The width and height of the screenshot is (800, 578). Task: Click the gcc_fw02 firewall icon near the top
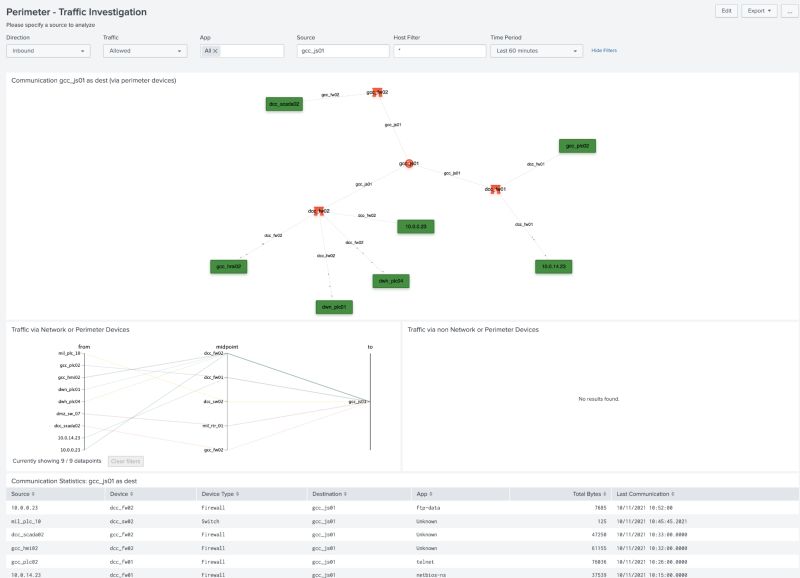tap(375, 92)
